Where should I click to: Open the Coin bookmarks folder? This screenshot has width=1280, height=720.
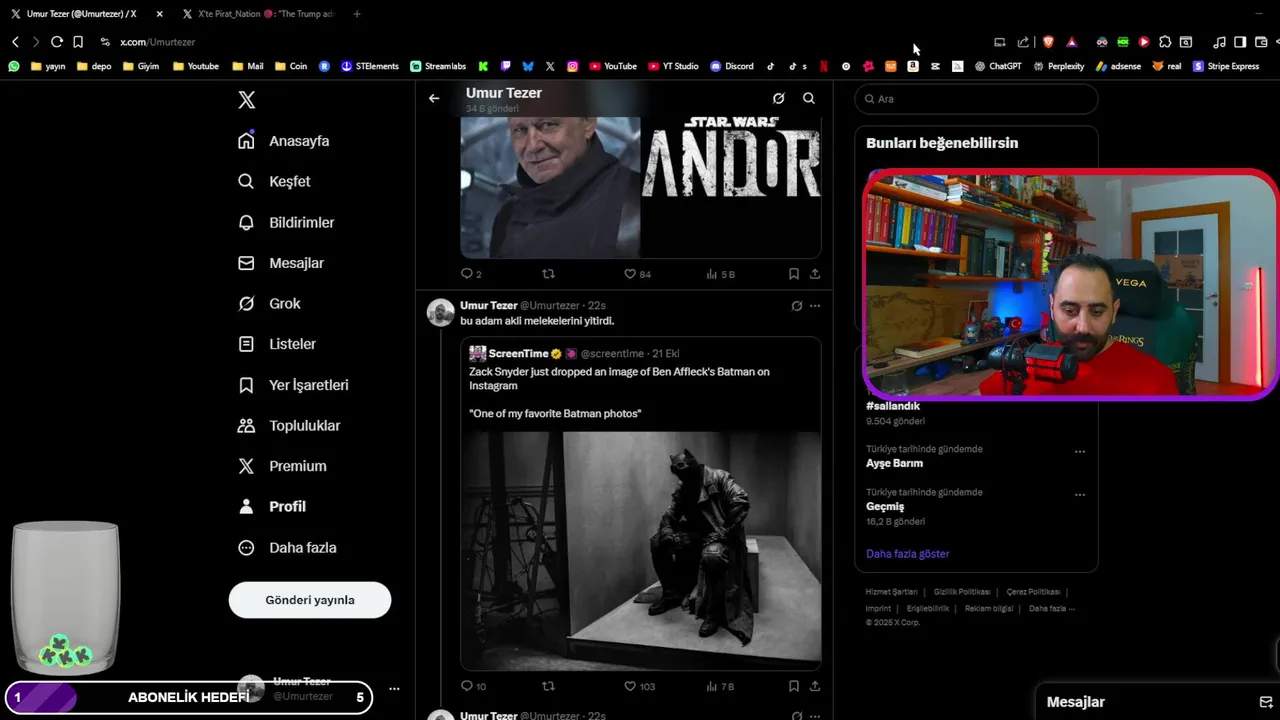(x=291, y=66)
